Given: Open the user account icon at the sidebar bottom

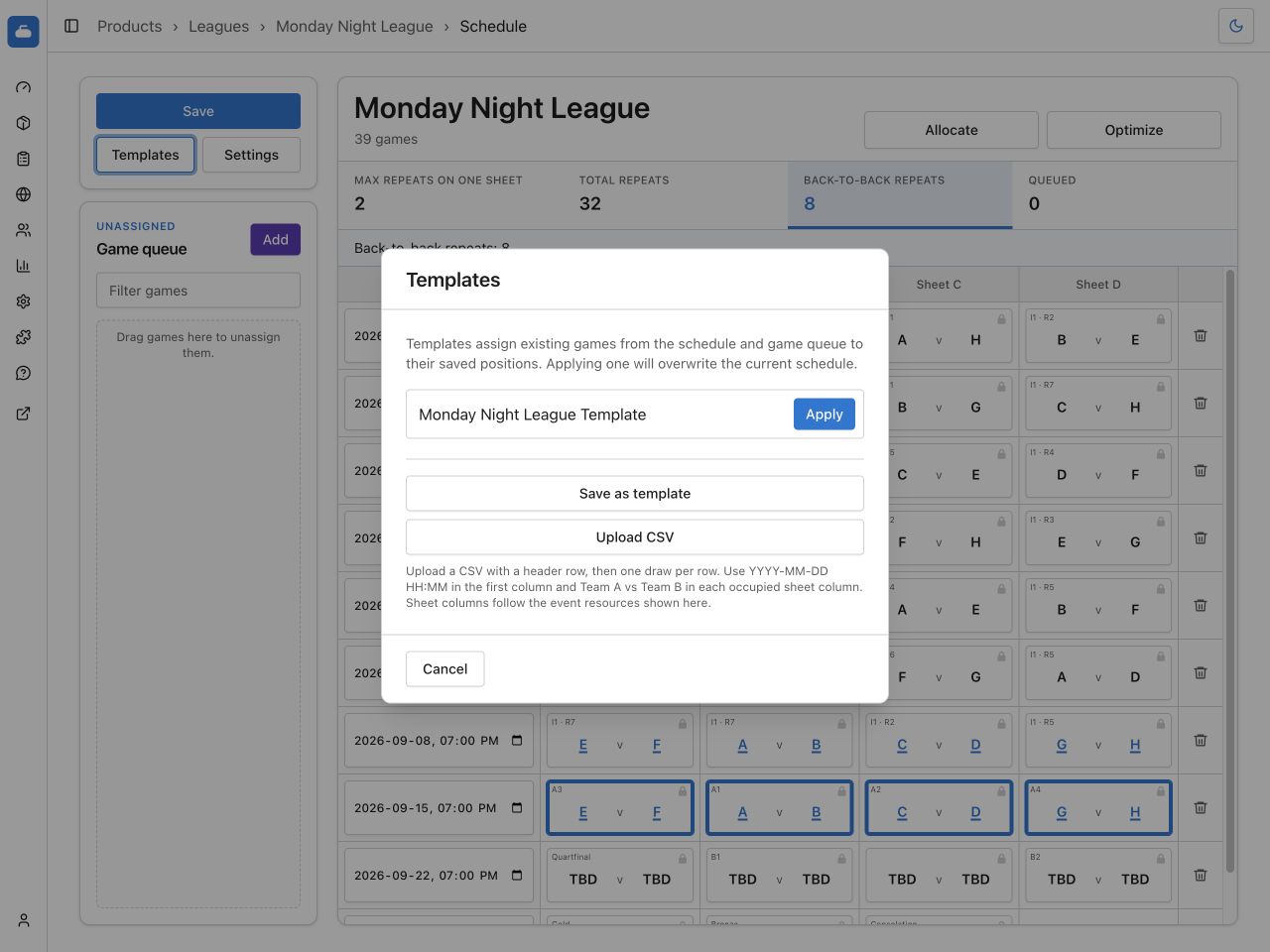Looking at the screenshot, I should click(24, 920).
